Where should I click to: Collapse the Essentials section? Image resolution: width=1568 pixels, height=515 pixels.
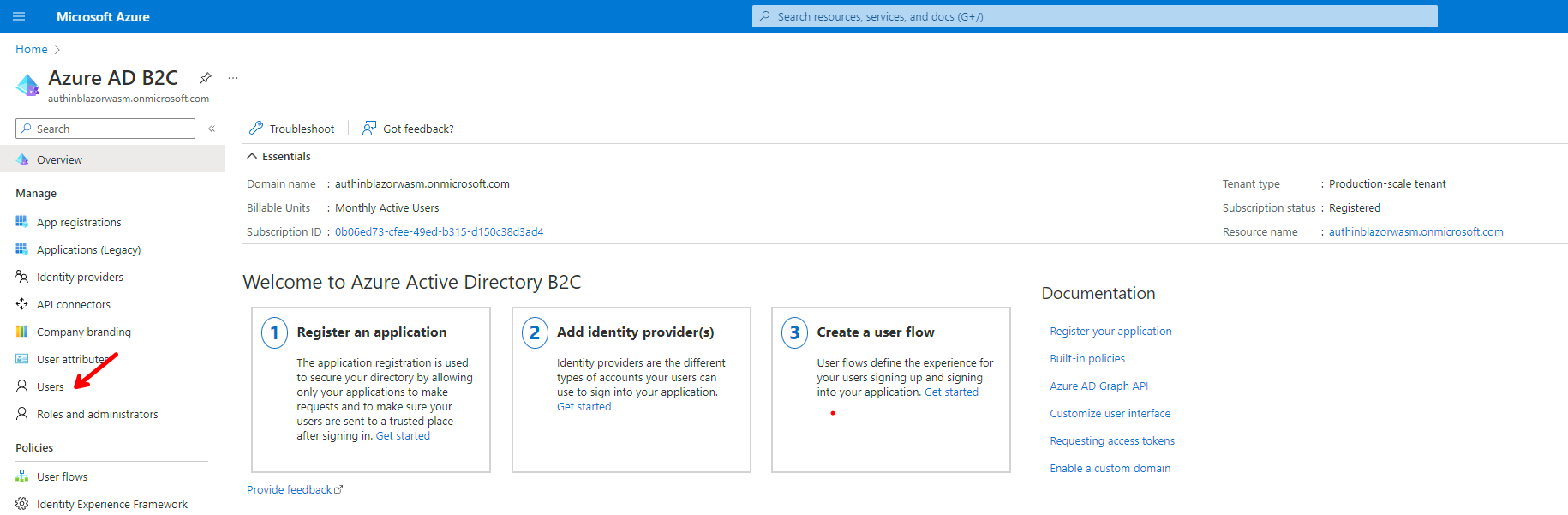[x=278, y=156]
